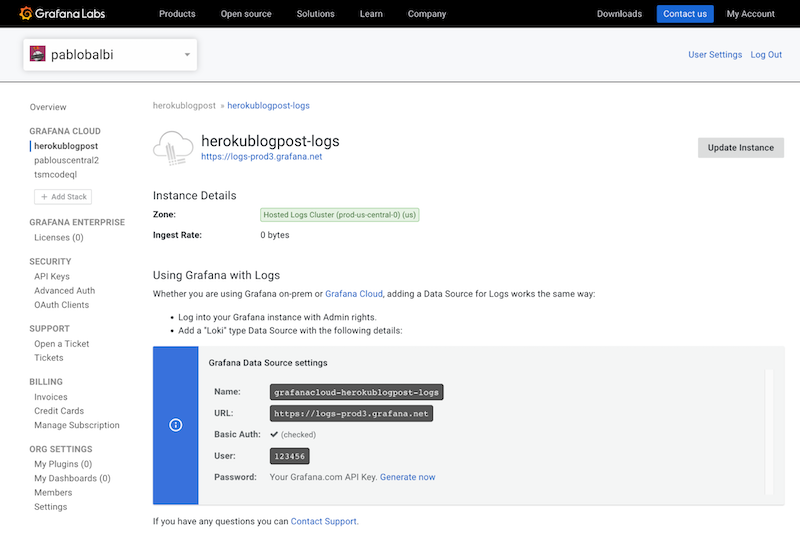Expand the Solutions menu

coord(316,14)
